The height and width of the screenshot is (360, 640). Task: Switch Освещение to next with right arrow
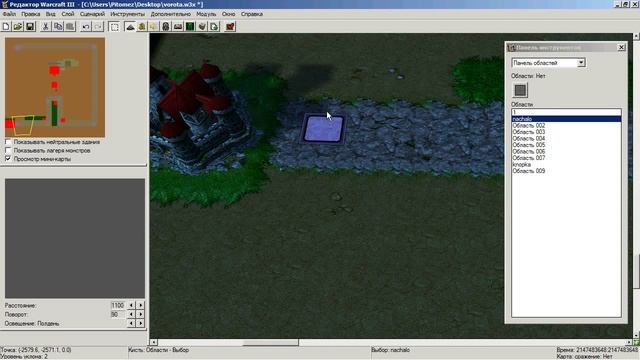pos(140,323)
